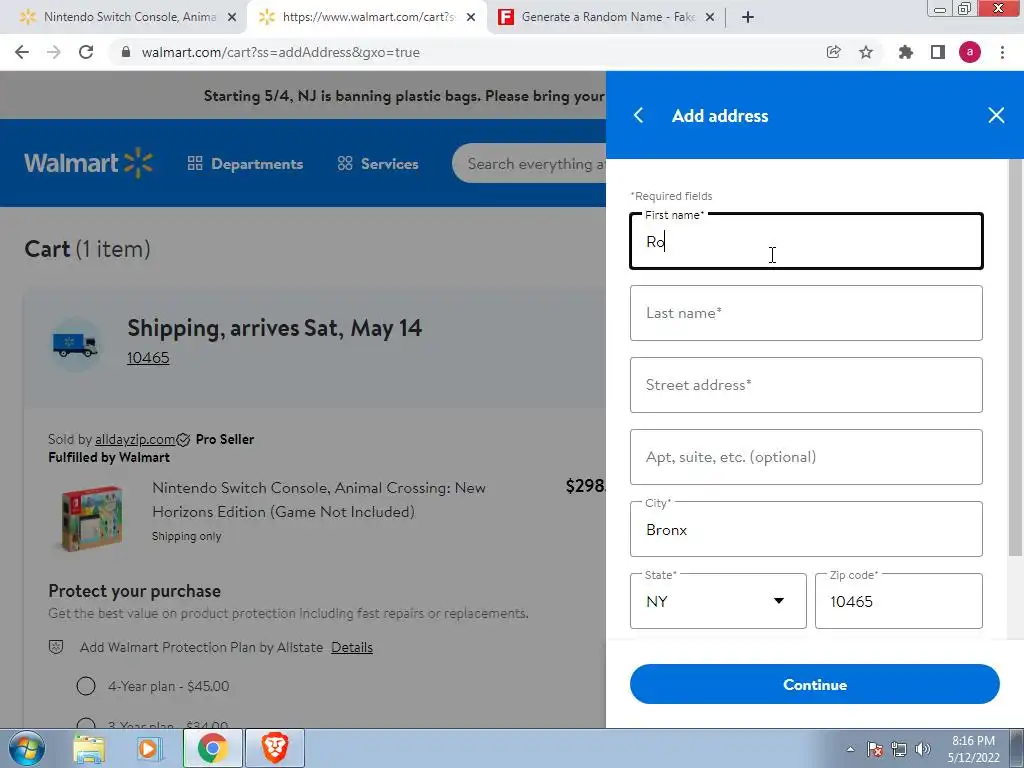Open the State dropdown showing NY
The image size is (1024, 768).
[718, 601]
